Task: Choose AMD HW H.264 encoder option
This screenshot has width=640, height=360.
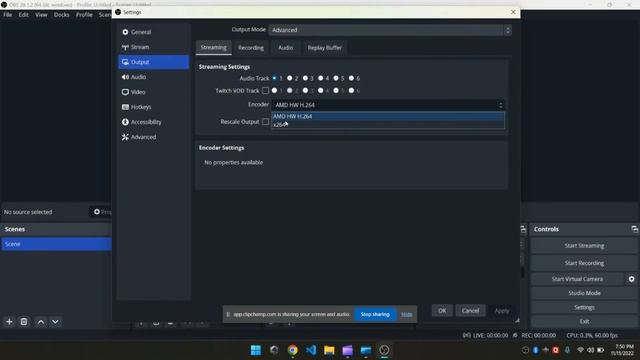Action: pyautogui.click(x=388, y=116)
